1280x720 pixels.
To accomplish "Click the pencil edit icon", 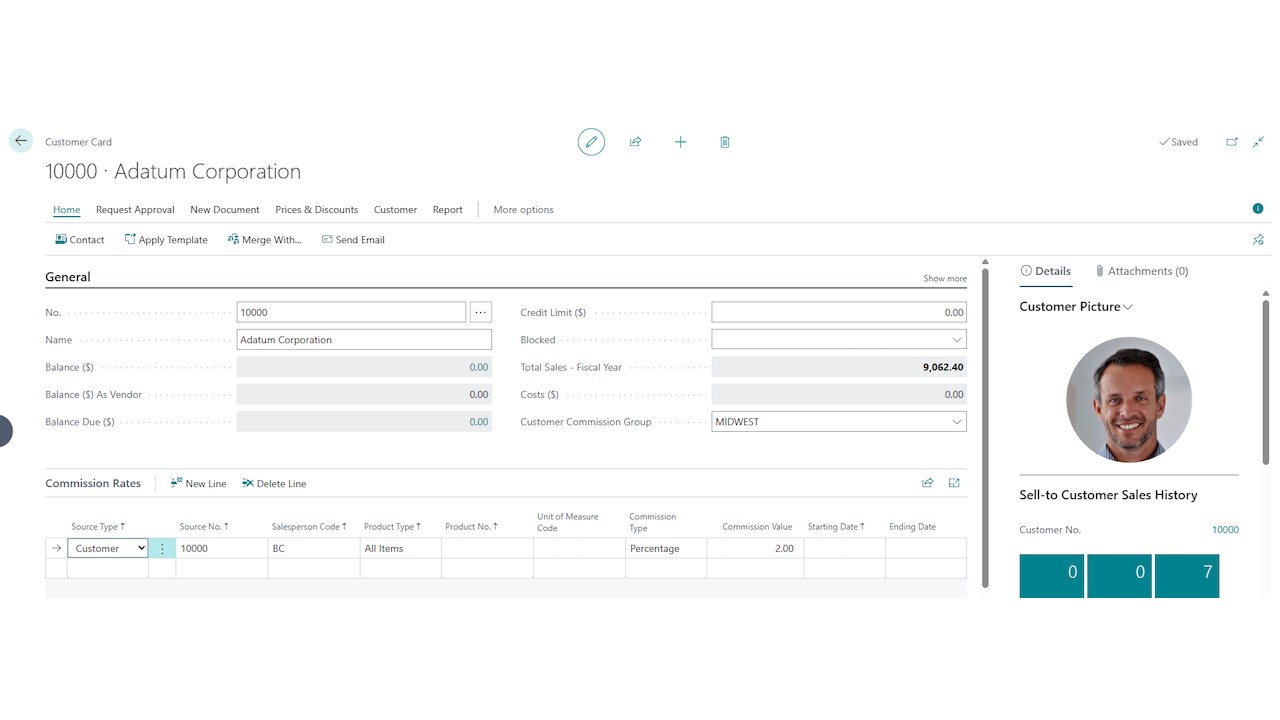I will (x=591, y=142).
